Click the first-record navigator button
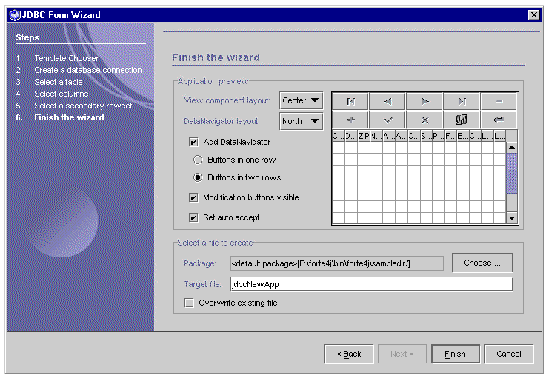The height and width of the screenshot is (378, 549). click(350, 102)
